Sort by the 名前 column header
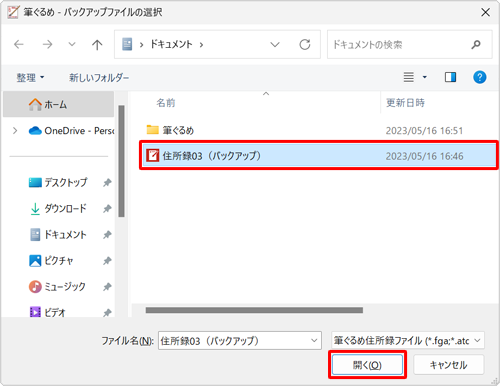Viewport: 500px width, 386px height. pos(166,103)
